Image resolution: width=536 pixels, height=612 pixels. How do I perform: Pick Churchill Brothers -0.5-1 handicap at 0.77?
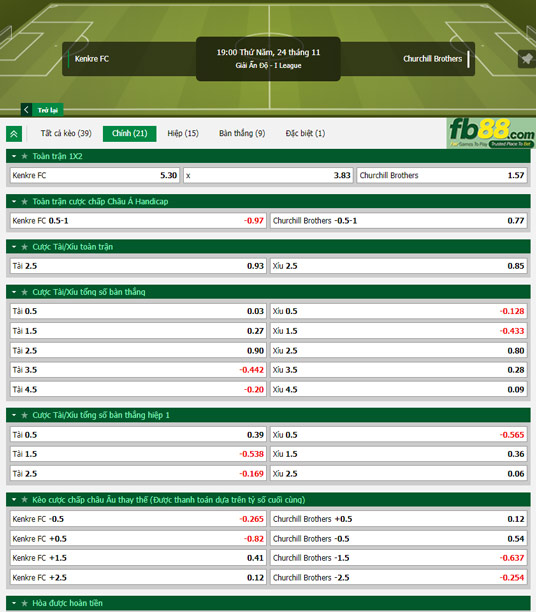(399, 221)
